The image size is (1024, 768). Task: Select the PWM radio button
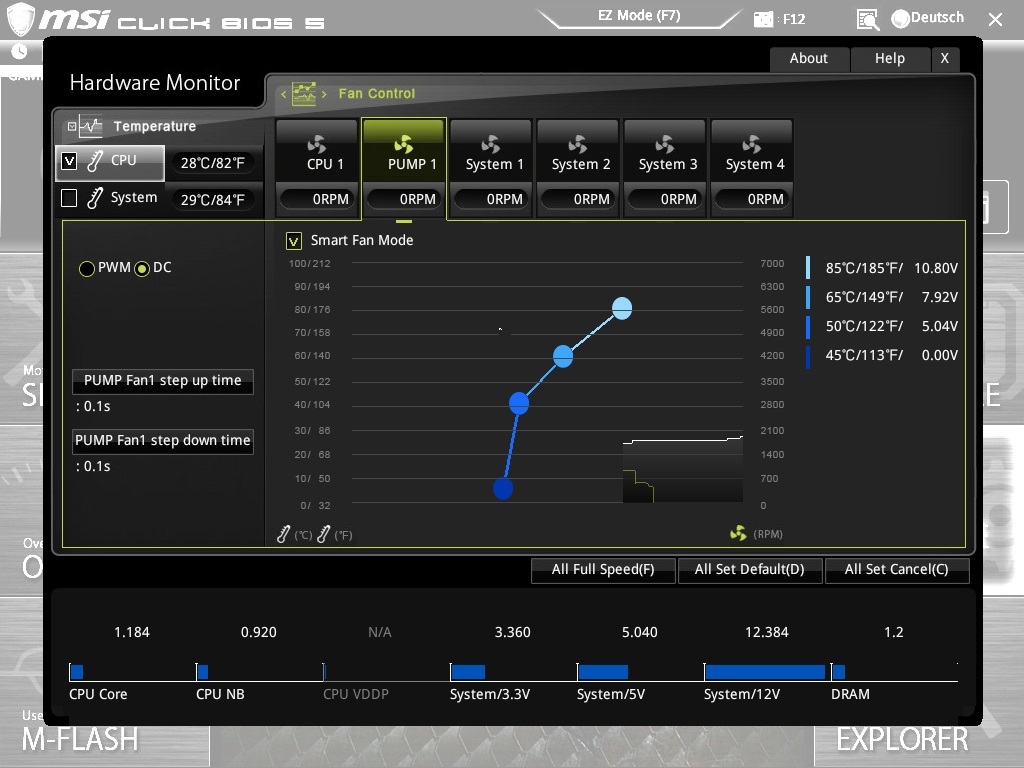pos(87,268)
